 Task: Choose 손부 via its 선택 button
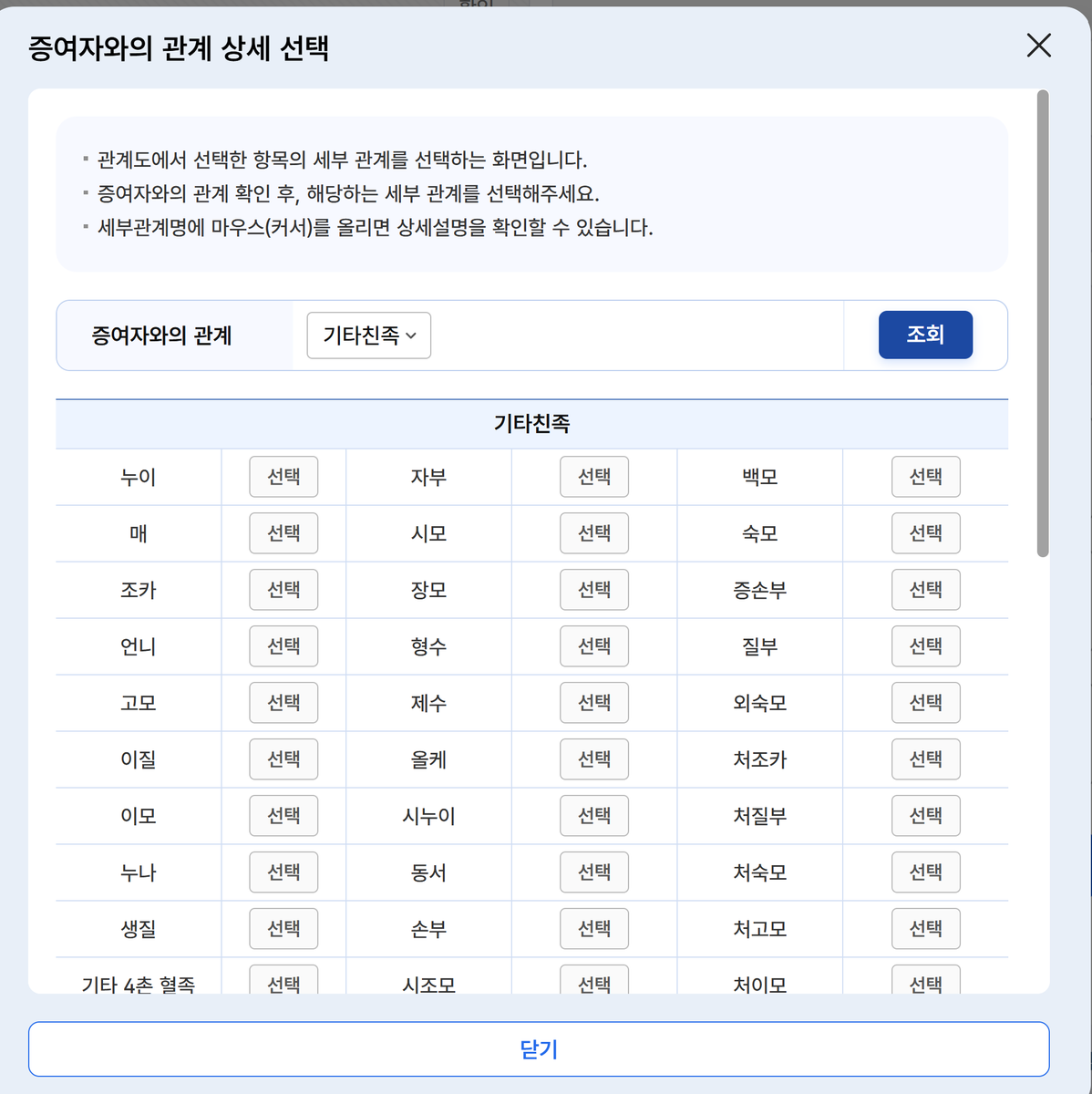pos(594,929)
